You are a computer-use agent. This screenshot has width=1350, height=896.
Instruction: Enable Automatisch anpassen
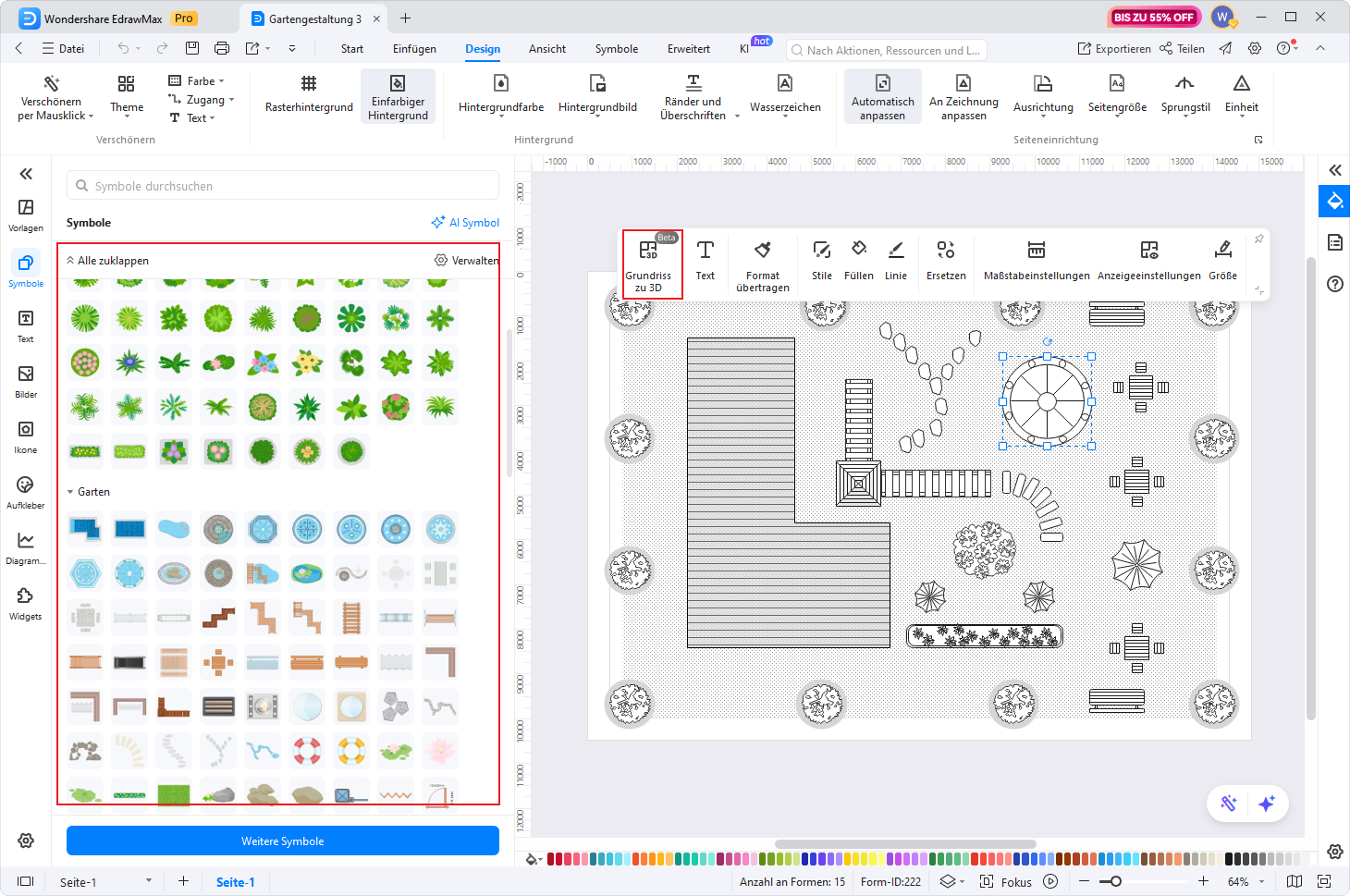pos(881,95)
